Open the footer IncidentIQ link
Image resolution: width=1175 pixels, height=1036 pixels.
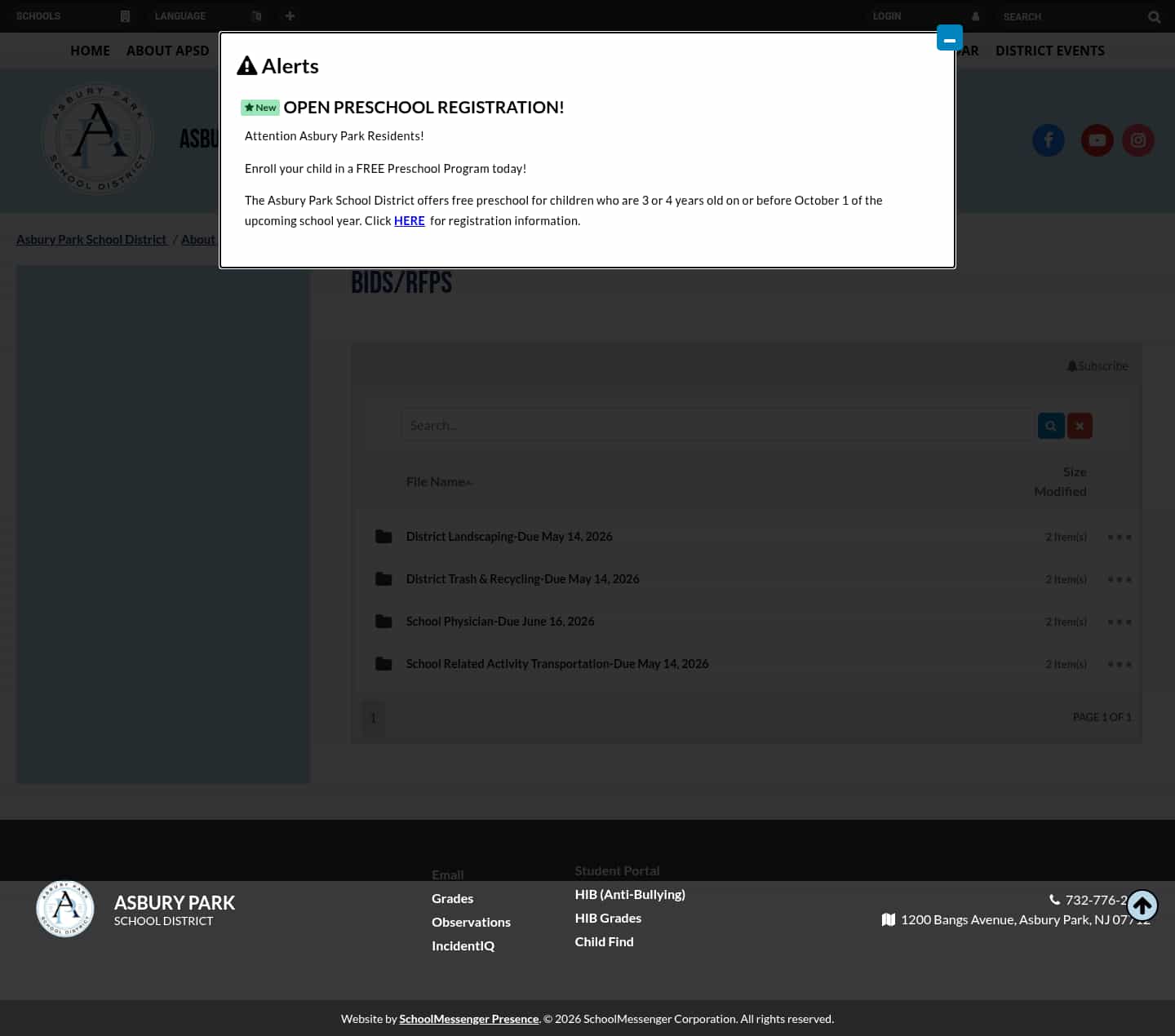[463, 945]
